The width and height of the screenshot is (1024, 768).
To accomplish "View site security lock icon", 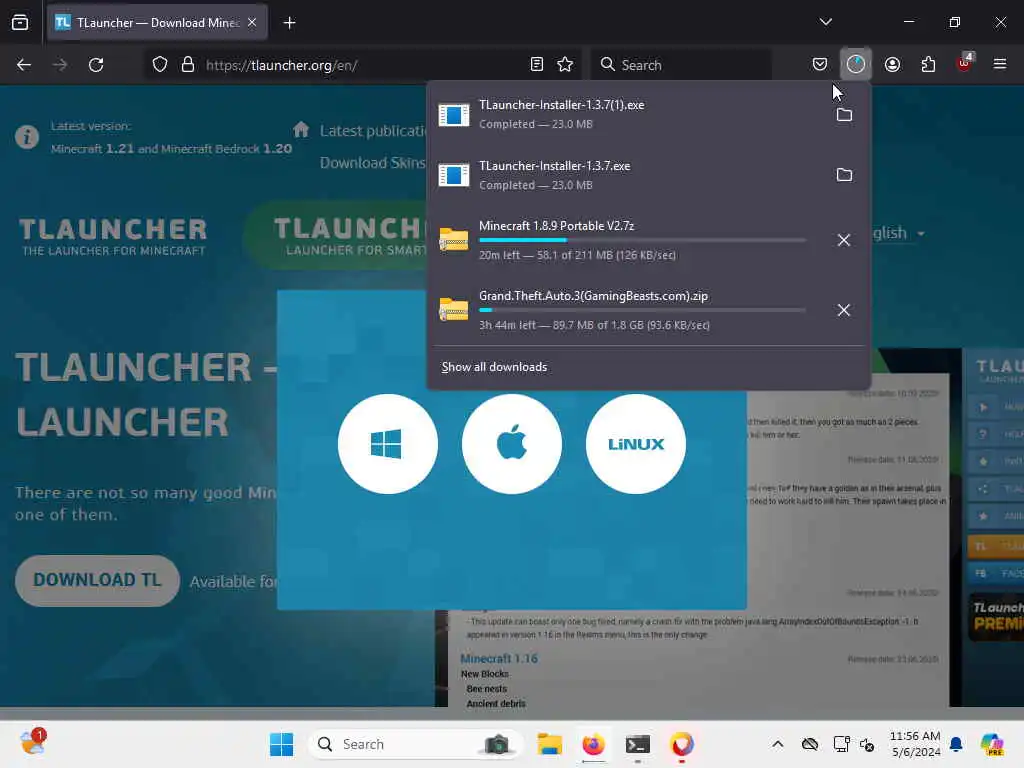I will tap(188, 64).
